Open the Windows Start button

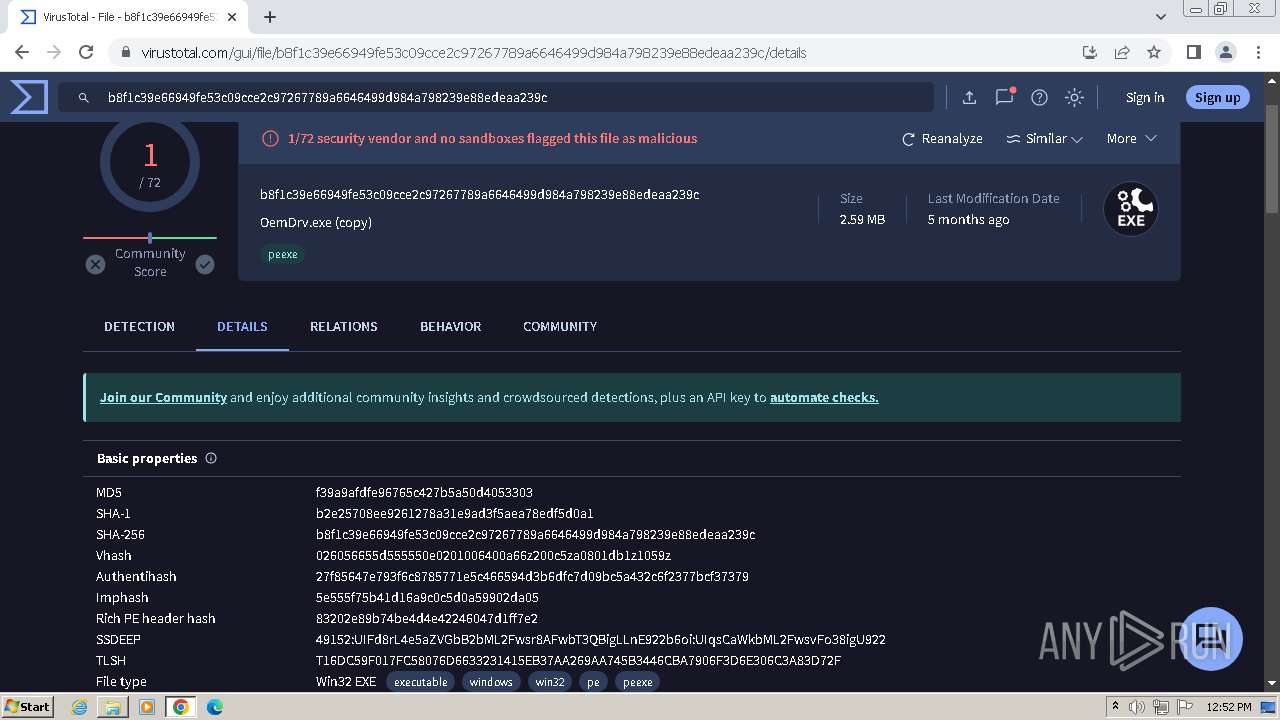pos(27,706)
